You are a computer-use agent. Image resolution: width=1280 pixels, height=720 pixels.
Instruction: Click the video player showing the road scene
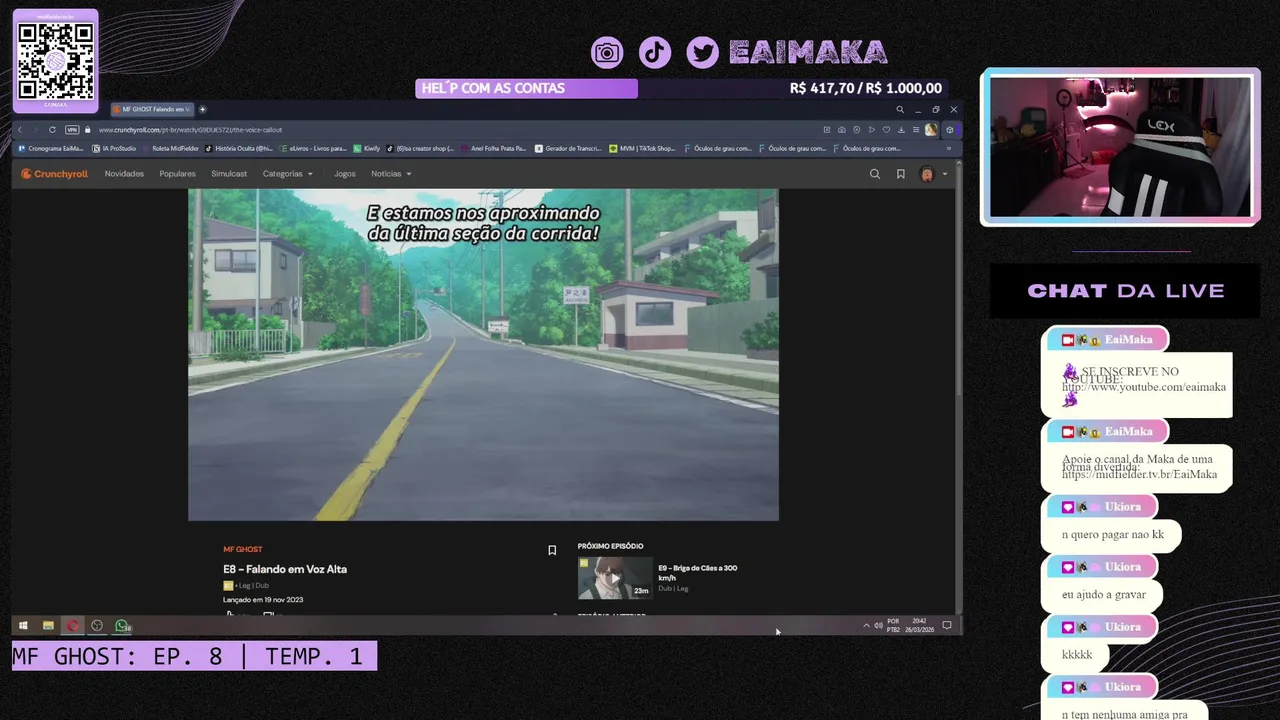pos(483,355)
